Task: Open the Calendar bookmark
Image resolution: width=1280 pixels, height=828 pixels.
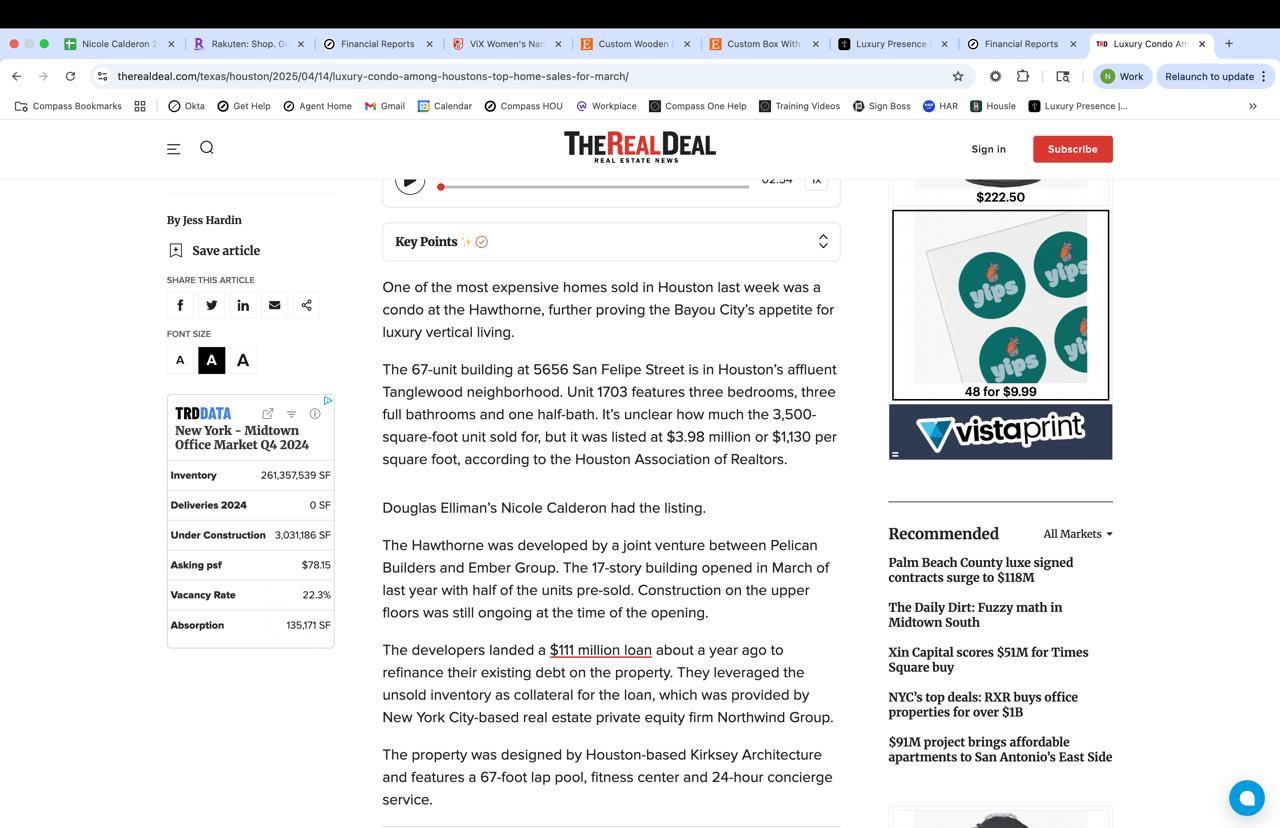Action: [x=444, y=106]
